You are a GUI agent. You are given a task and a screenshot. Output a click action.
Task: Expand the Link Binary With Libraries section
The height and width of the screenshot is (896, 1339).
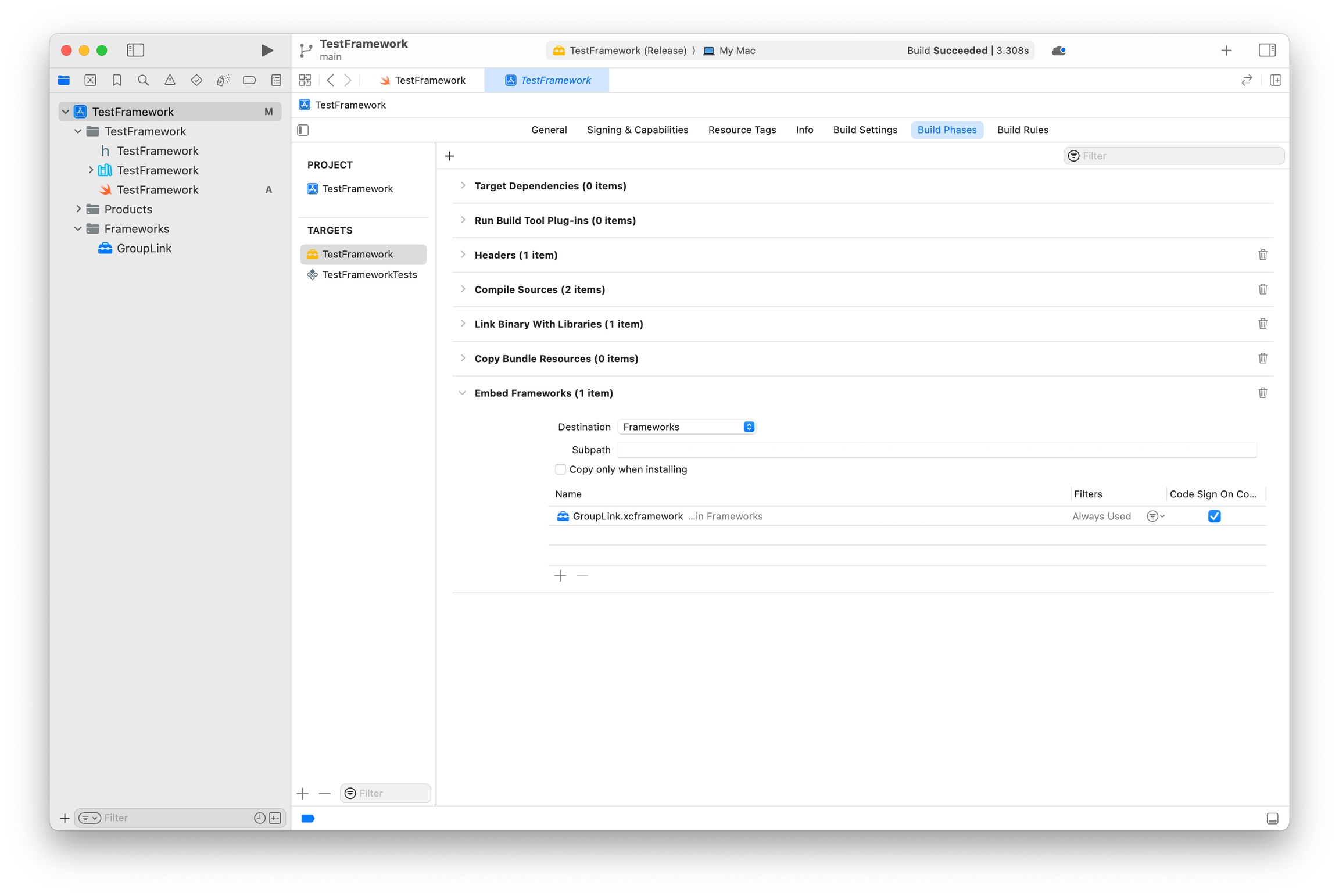[x=463, y=324]
